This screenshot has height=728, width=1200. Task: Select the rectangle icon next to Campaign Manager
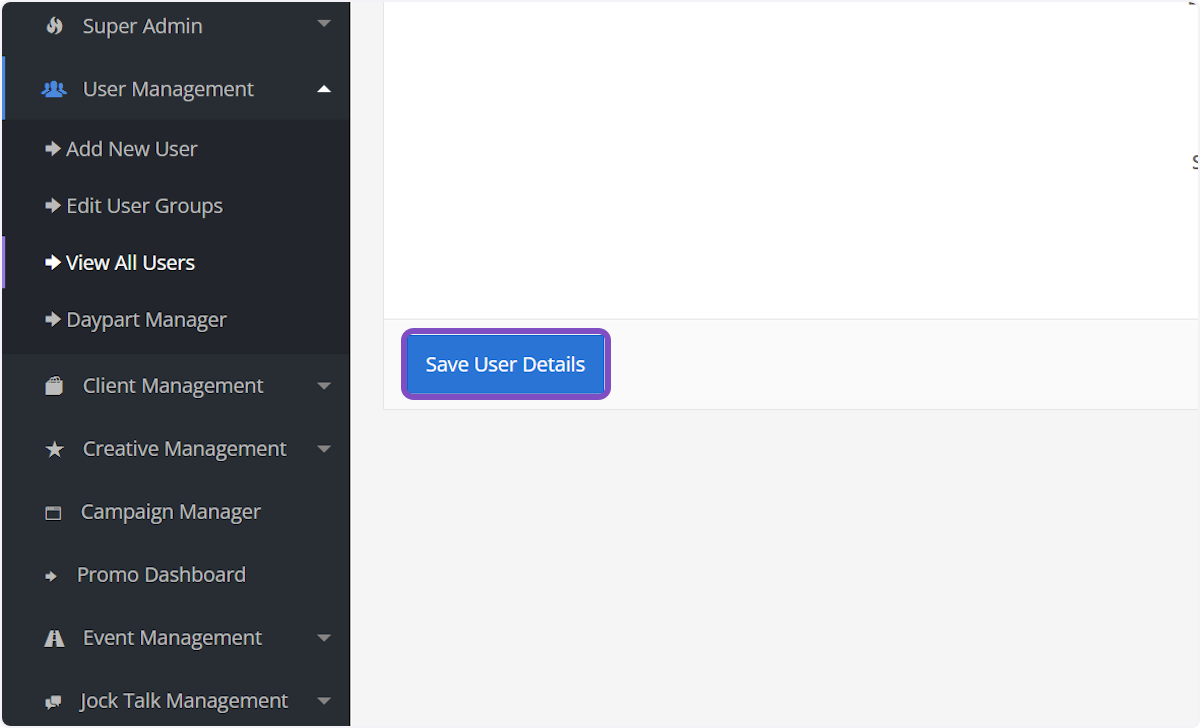(x=53, y=511)
